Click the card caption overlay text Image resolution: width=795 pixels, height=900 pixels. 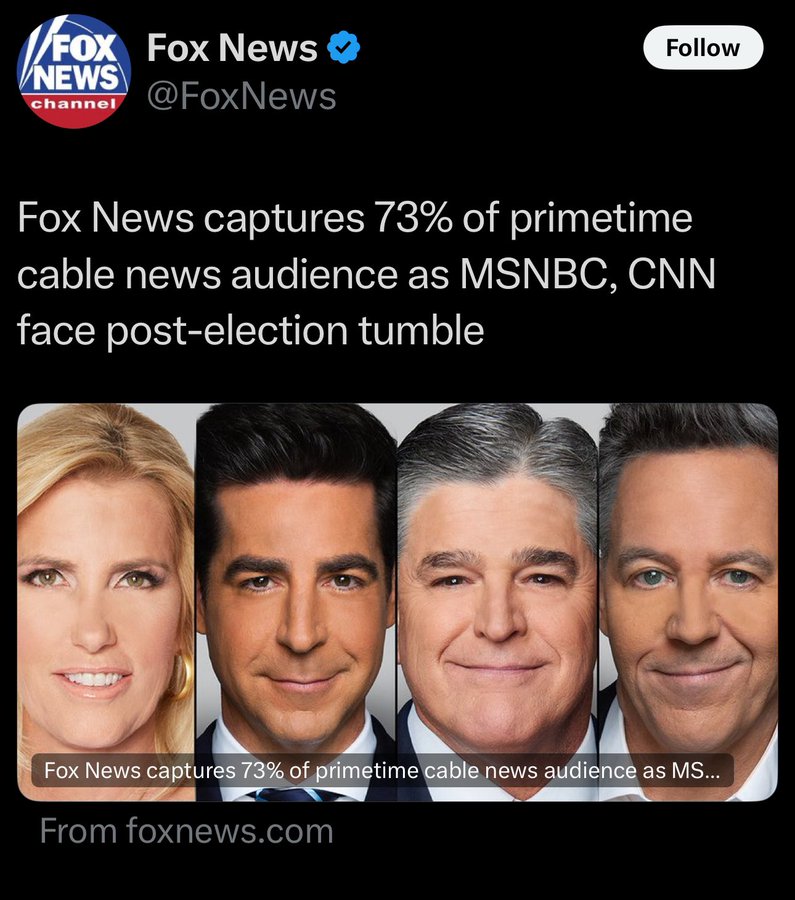pos(382,770)
